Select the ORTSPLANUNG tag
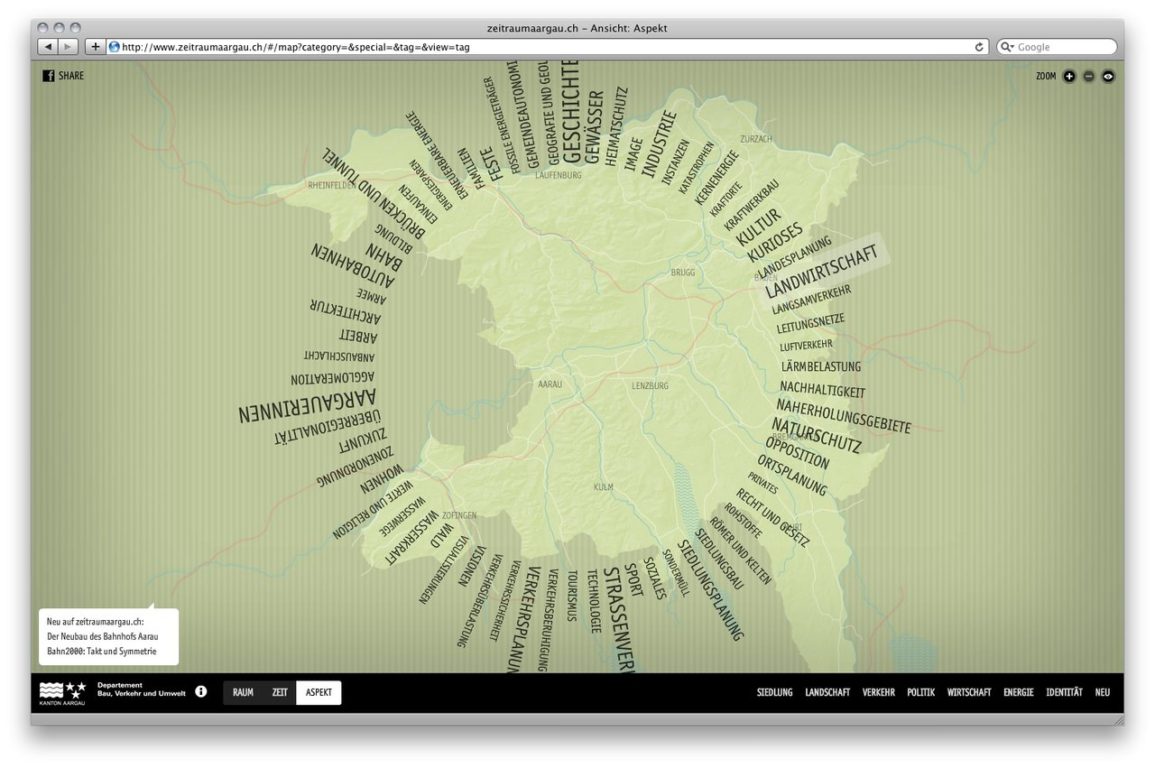The height and width of the screenshot is (768, 1155). tap(792, 475)
